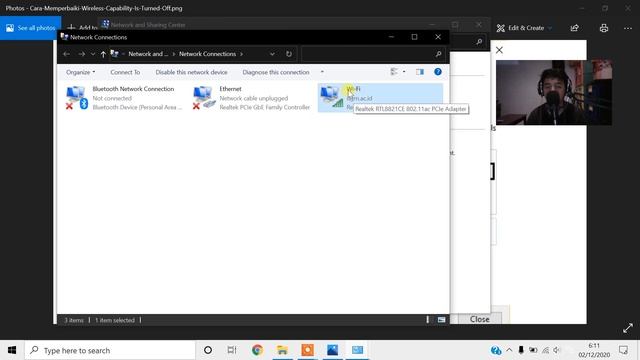Open Edit & Create menu in Photos
This screenshot has height=360, width=640.
pos(524,28)
